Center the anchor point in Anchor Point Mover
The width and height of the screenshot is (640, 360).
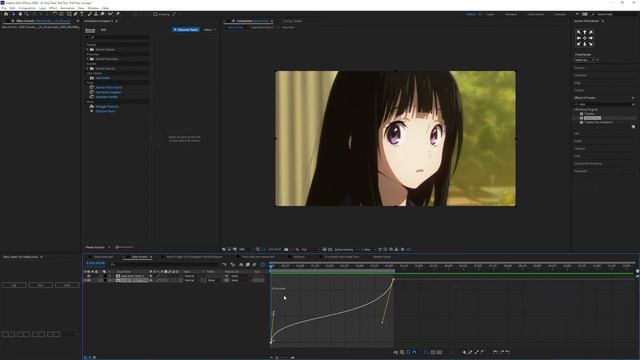584,38
